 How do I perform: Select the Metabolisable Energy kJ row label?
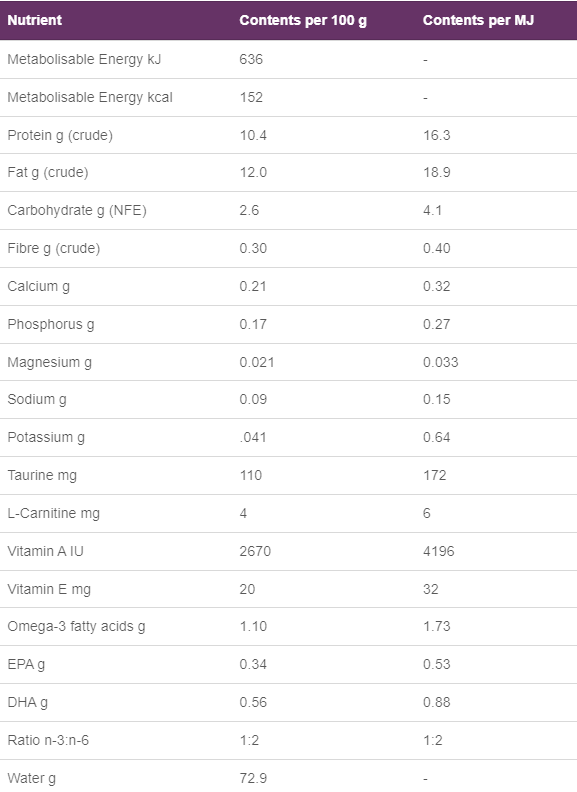point(84,59)
